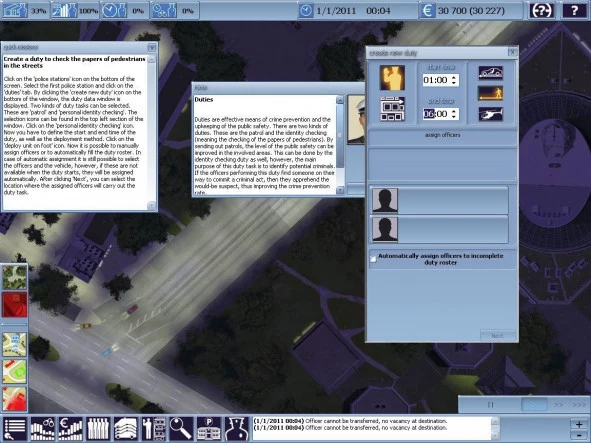This screenshot has width=591, height=443.
Task: Click the assign officers header bar
Action: pyautogui.click(x=442, y=136)
